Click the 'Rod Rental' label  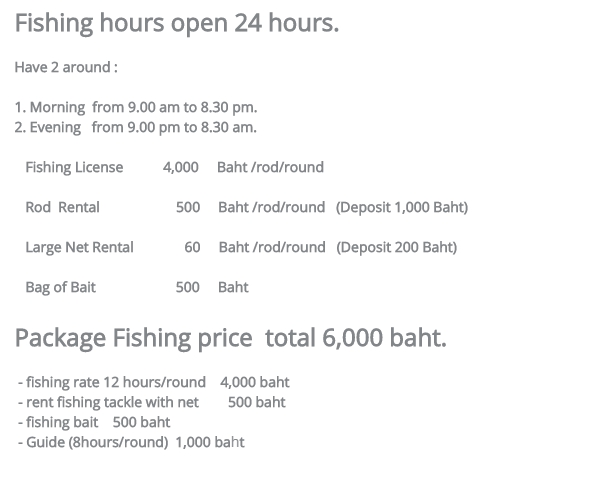[62, 207]
